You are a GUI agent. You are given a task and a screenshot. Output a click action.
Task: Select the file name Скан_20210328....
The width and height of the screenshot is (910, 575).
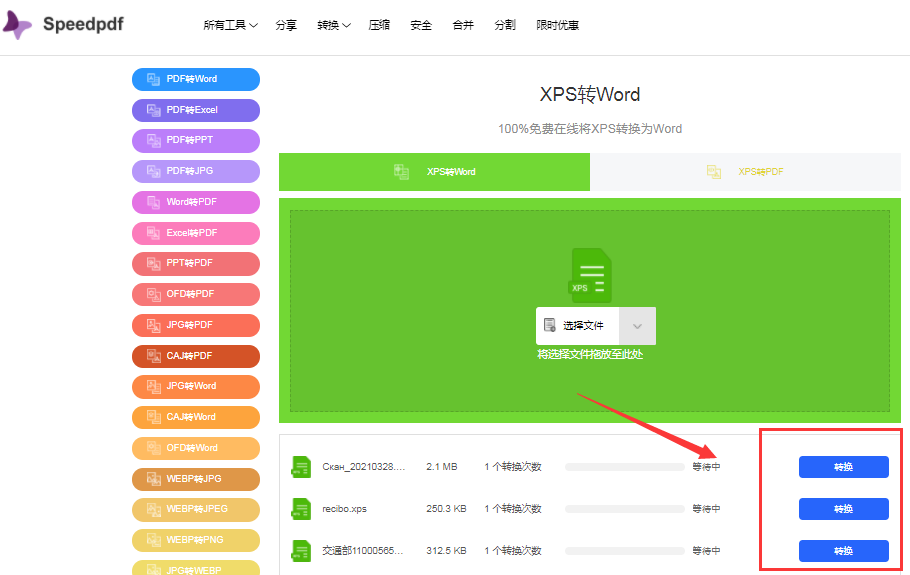point(364,466)
